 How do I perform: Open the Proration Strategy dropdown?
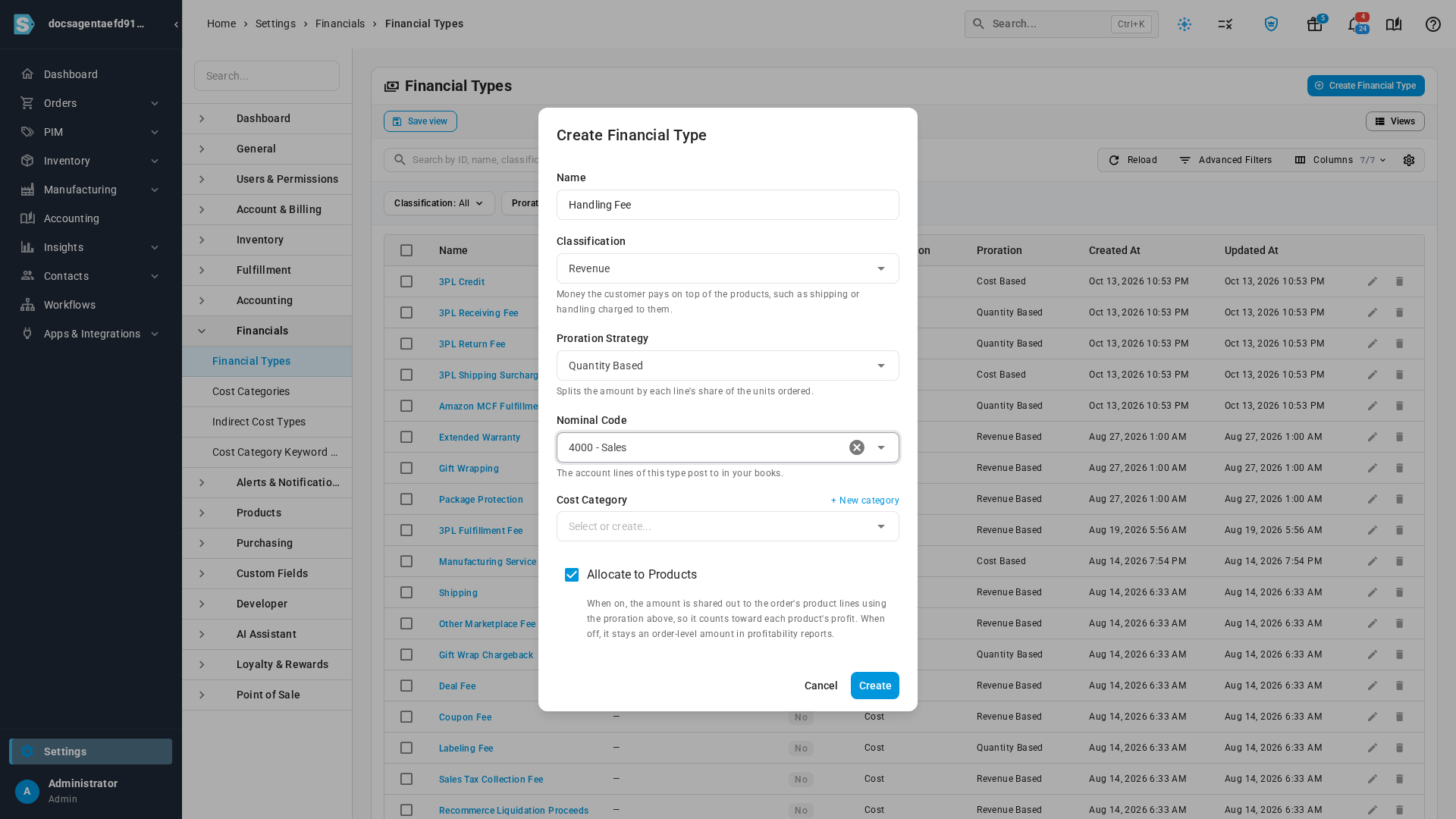point(728,366)
